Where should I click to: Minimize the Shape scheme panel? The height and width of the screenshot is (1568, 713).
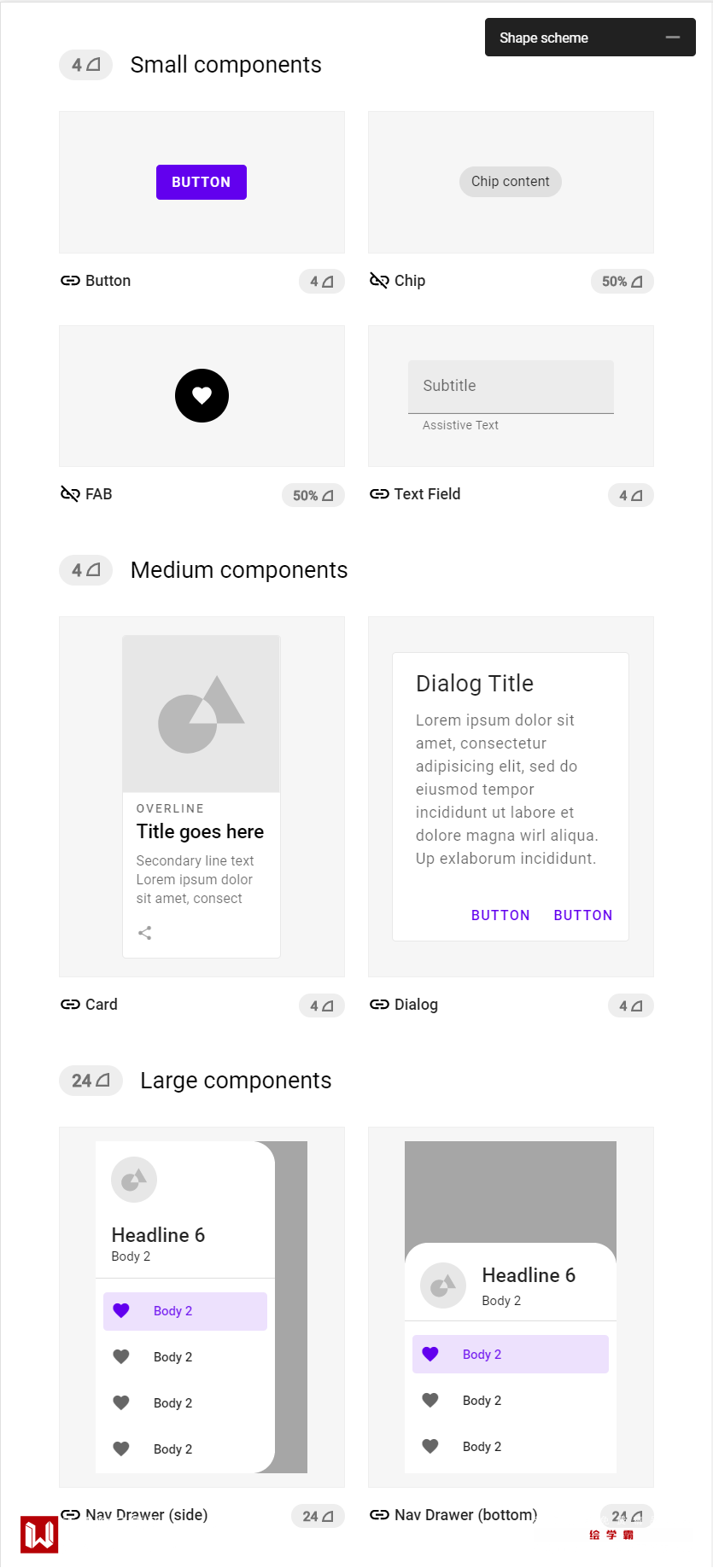click(673, 38)
